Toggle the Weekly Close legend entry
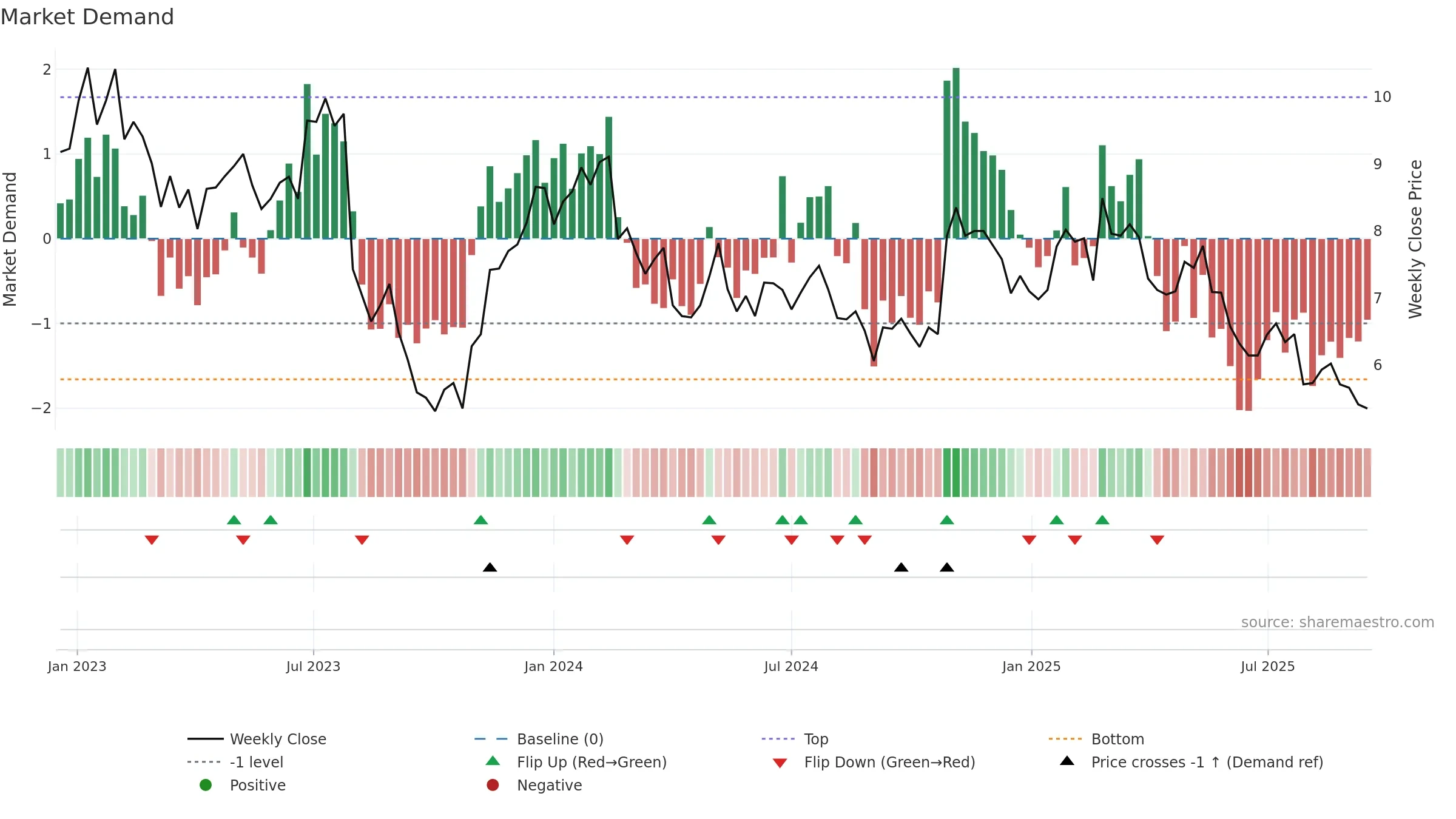Screen dimensions: 1456x819 coord(257,739)
